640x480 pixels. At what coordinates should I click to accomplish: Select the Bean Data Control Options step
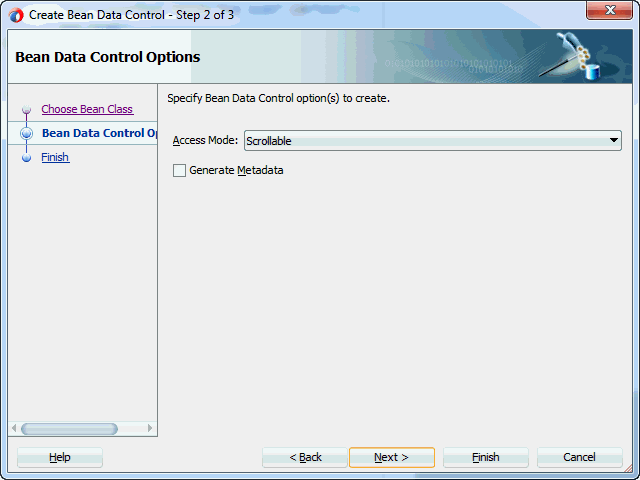[x=99, y=133]
